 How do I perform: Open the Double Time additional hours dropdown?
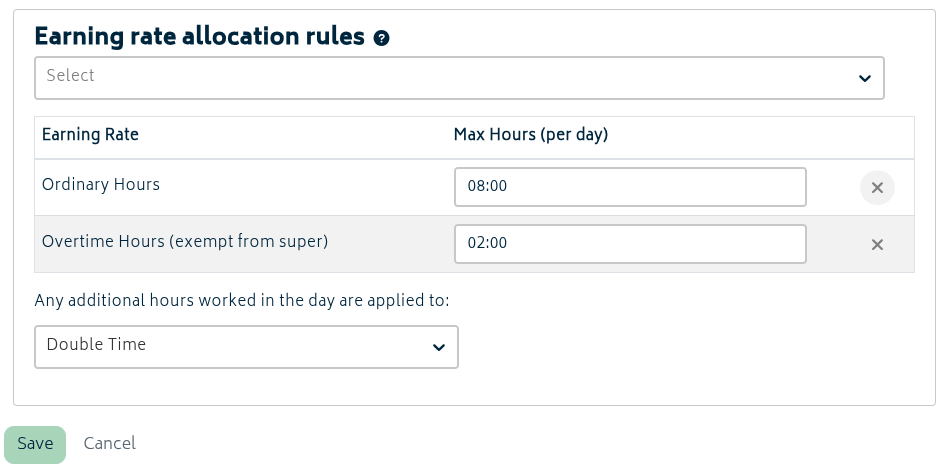tap(246, 347)
